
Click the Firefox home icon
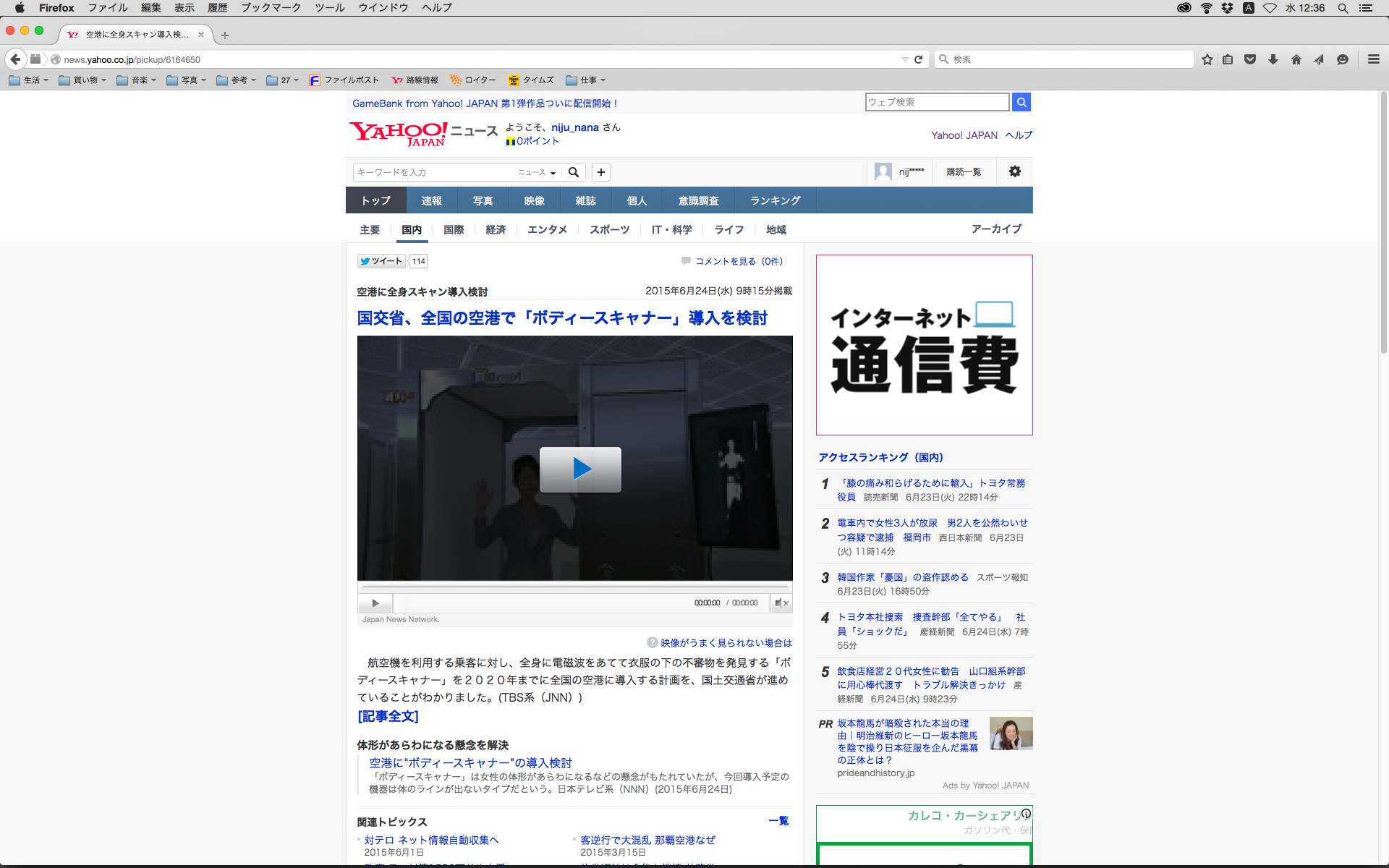pyautogui.click(x=1296, y=59)
